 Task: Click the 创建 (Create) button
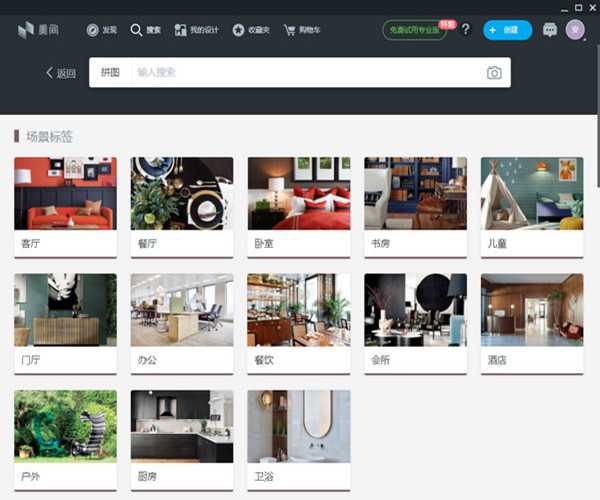pyautogui.click(x=507, y=30)
